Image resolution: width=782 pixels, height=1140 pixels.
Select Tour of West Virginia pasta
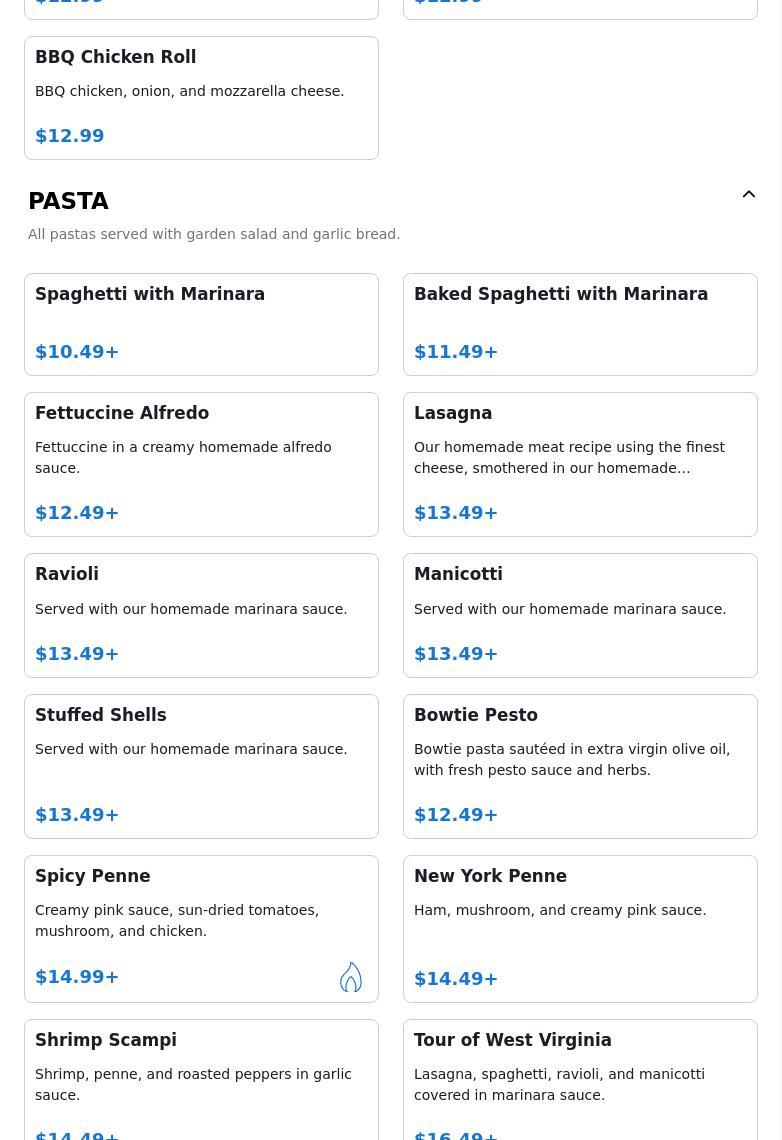580,1080
